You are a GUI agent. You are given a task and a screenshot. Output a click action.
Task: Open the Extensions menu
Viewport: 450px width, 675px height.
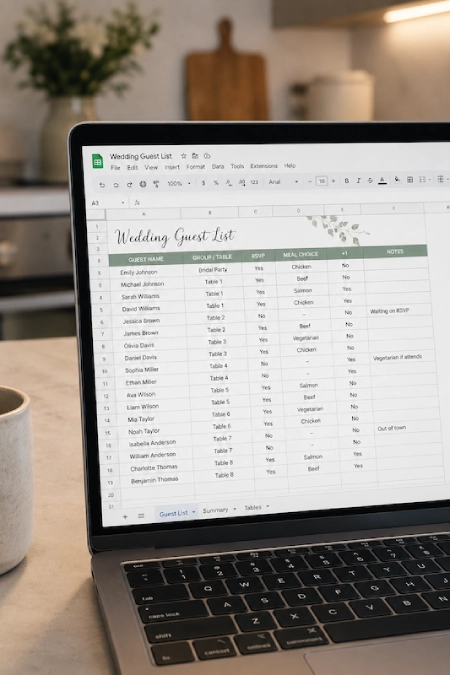[264, 166]
